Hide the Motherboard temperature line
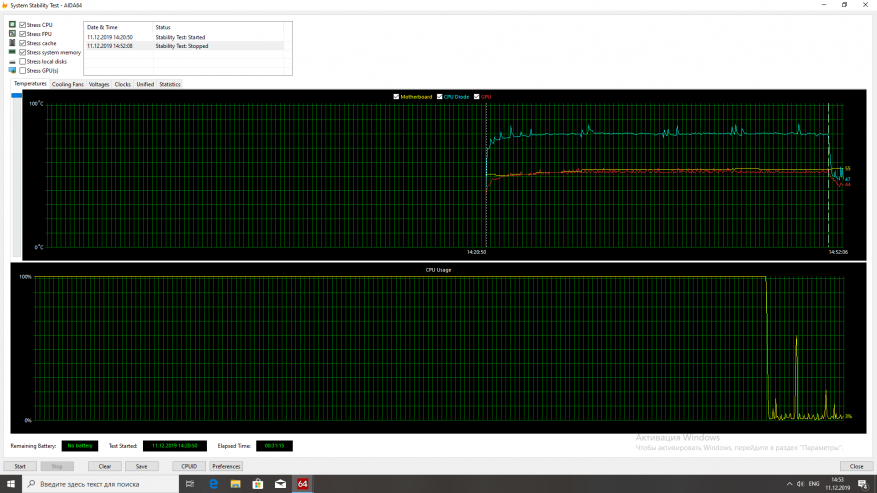The width and height of the screenshot is (877, 493). (x=396, y=97)
